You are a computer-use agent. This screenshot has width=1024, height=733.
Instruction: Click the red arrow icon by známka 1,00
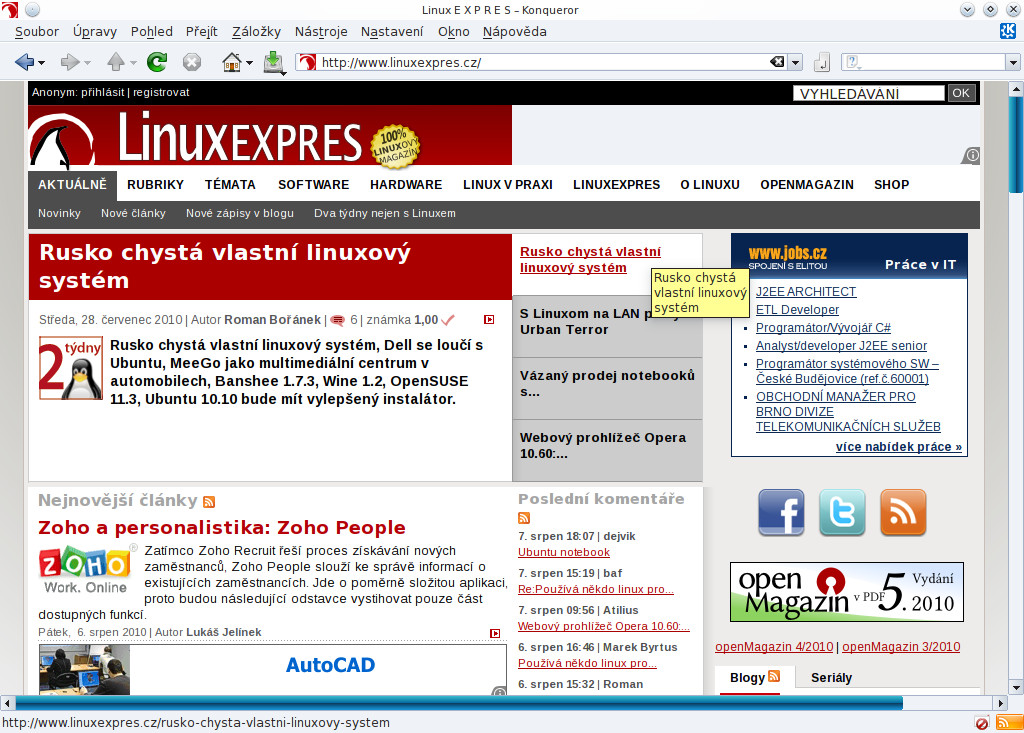coord(489,319)
